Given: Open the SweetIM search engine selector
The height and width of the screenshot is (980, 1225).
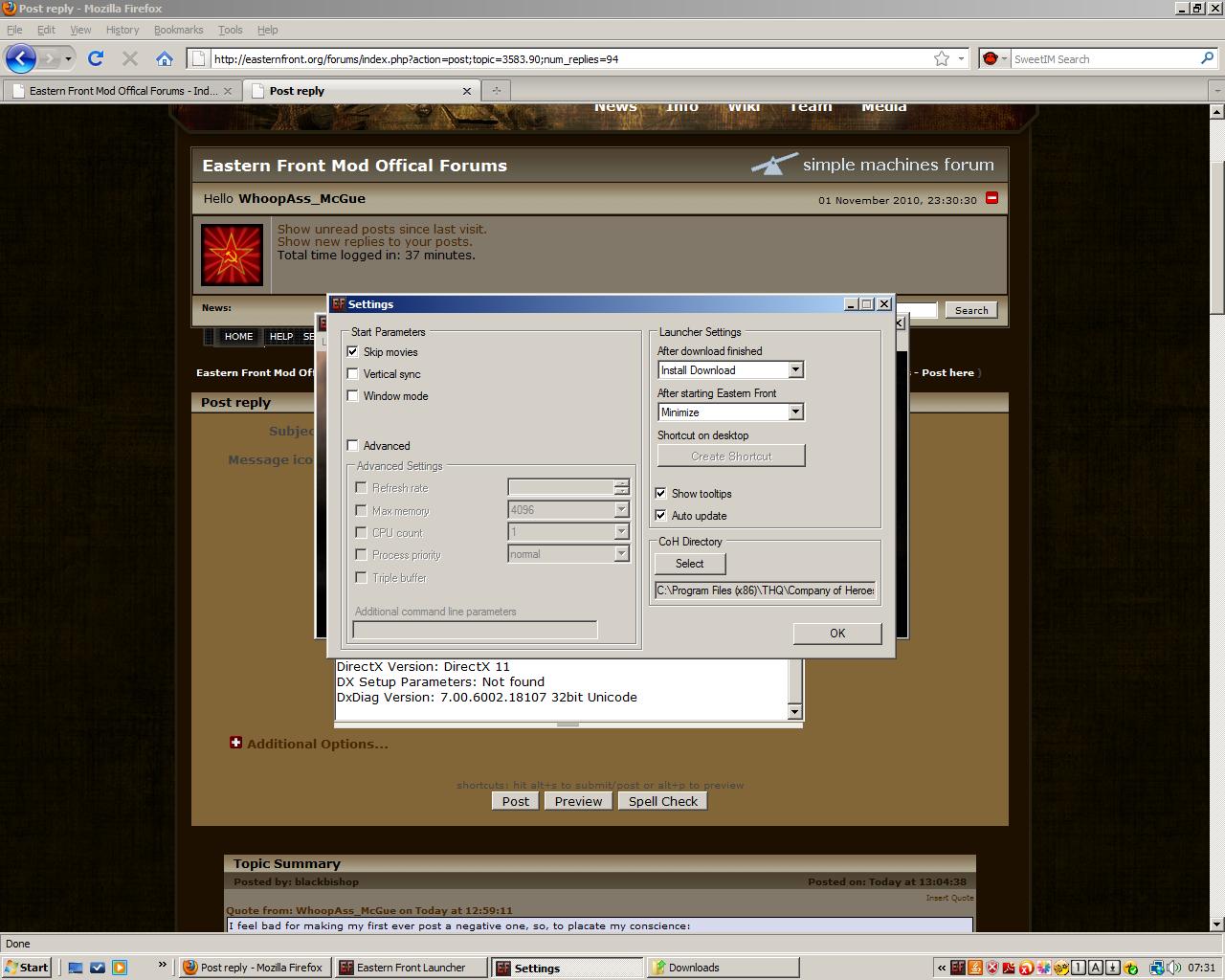Looking at the screenshot, I should (994, 58).
